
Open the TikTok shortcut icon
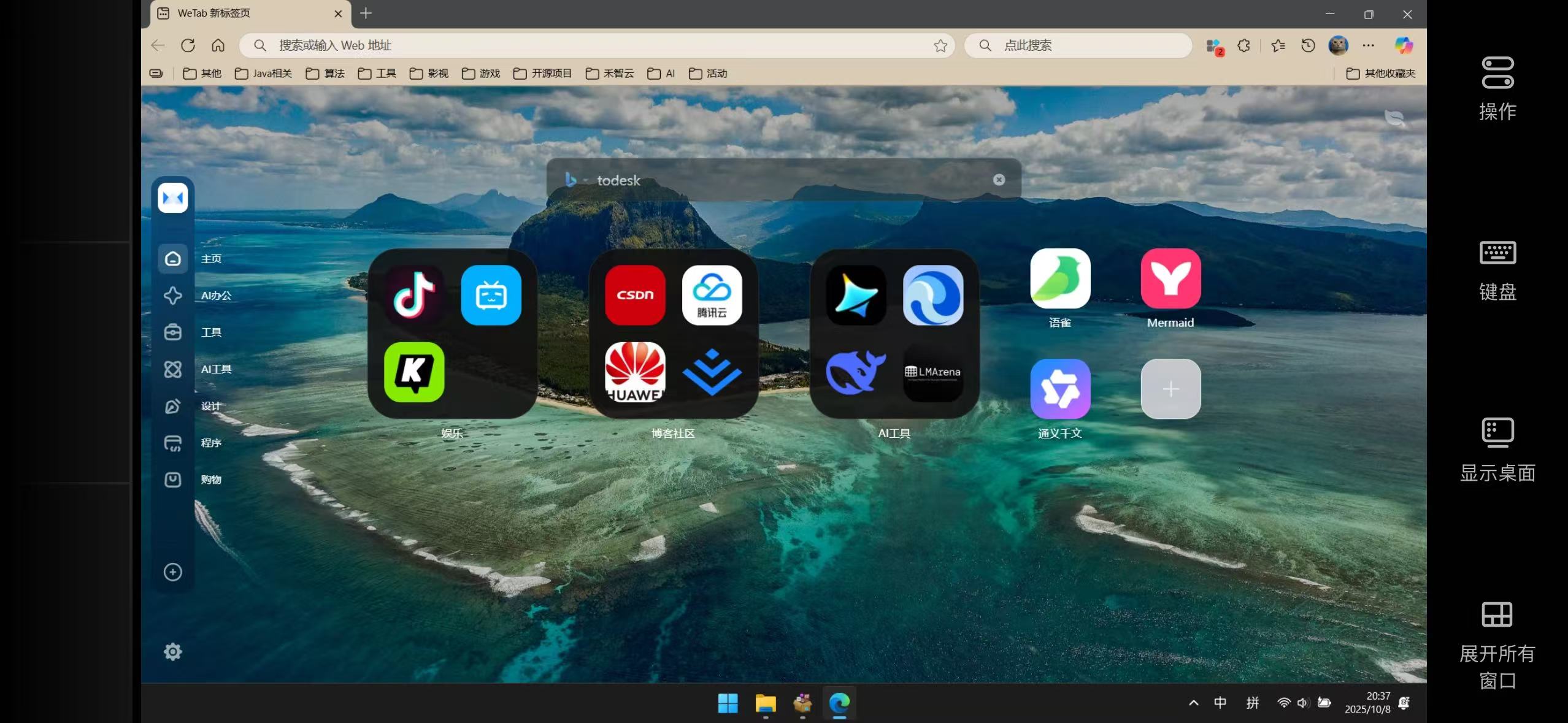tap(414, 295)
